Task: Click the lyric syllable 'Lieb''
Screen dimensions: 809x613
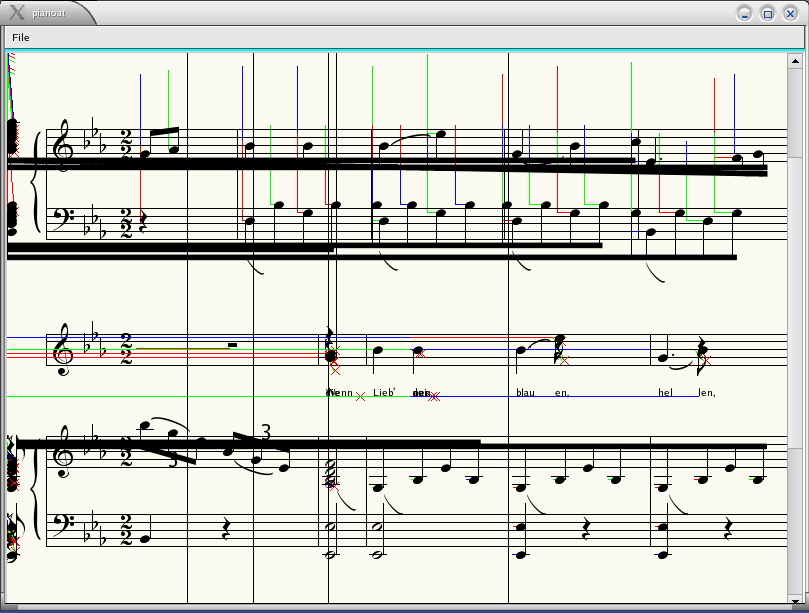Action: pos(385,393)
